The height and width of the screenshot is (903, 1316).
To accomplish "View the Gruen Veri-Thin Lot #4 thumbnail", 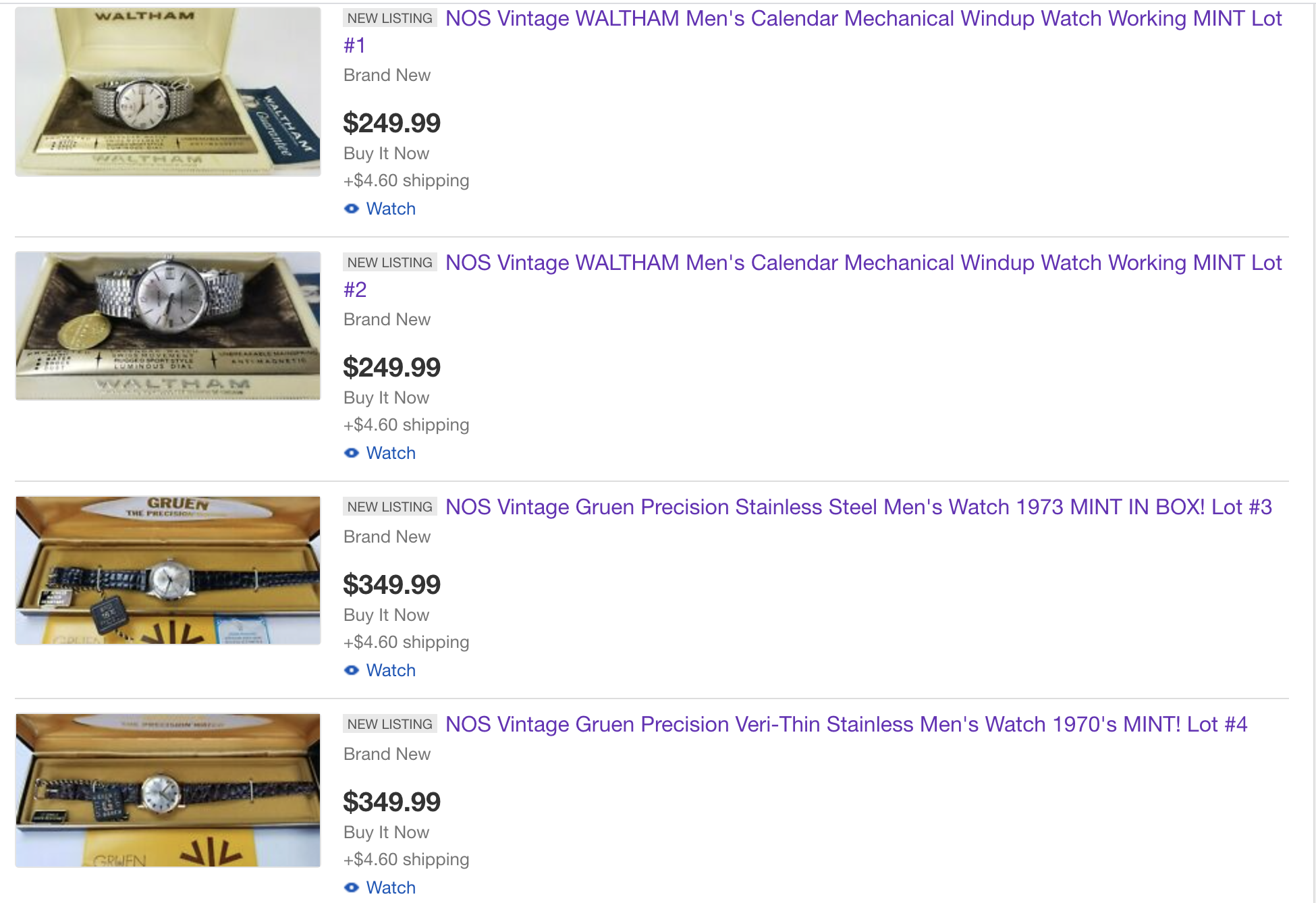I will [168, 790].
